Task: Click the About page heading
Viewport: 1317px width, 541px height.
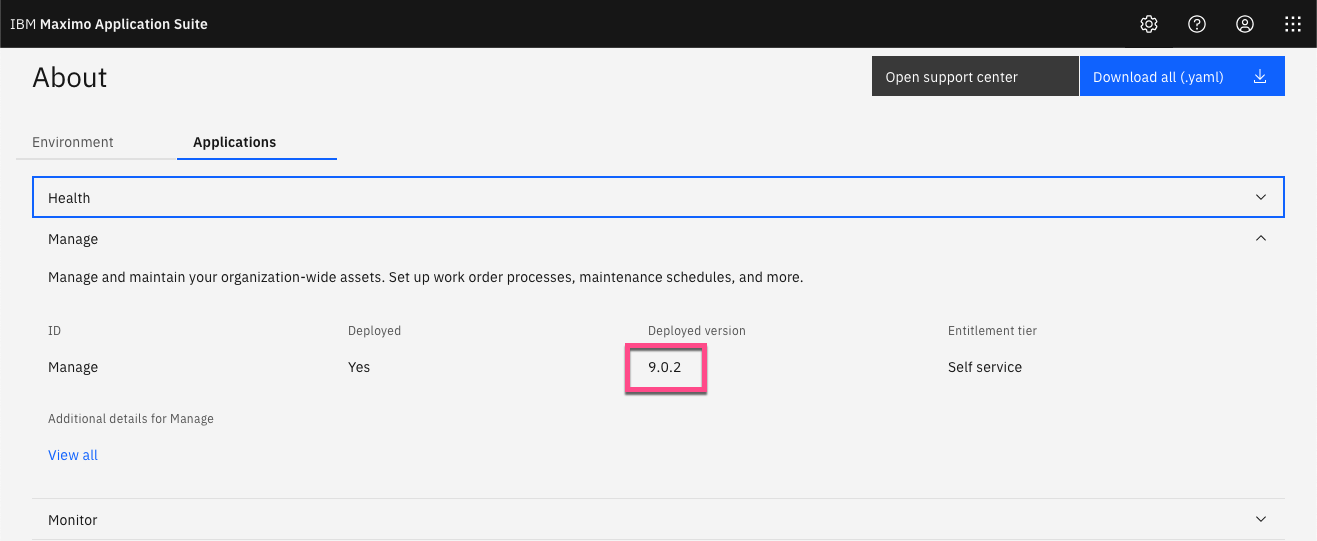Action: pos(70,78)
